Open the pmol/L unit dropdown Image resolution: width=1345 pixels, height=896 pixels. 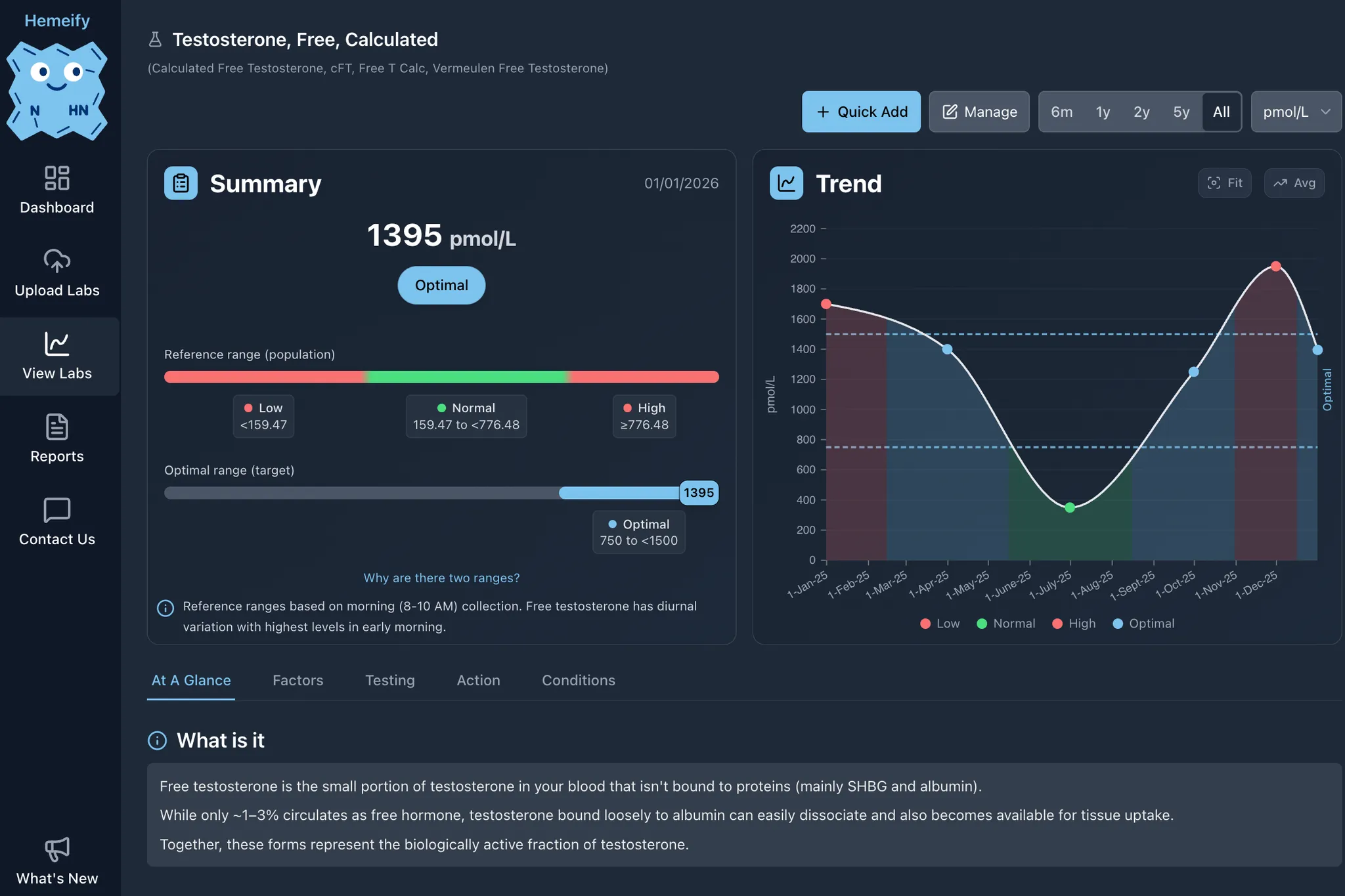(x=1294, y=112)
